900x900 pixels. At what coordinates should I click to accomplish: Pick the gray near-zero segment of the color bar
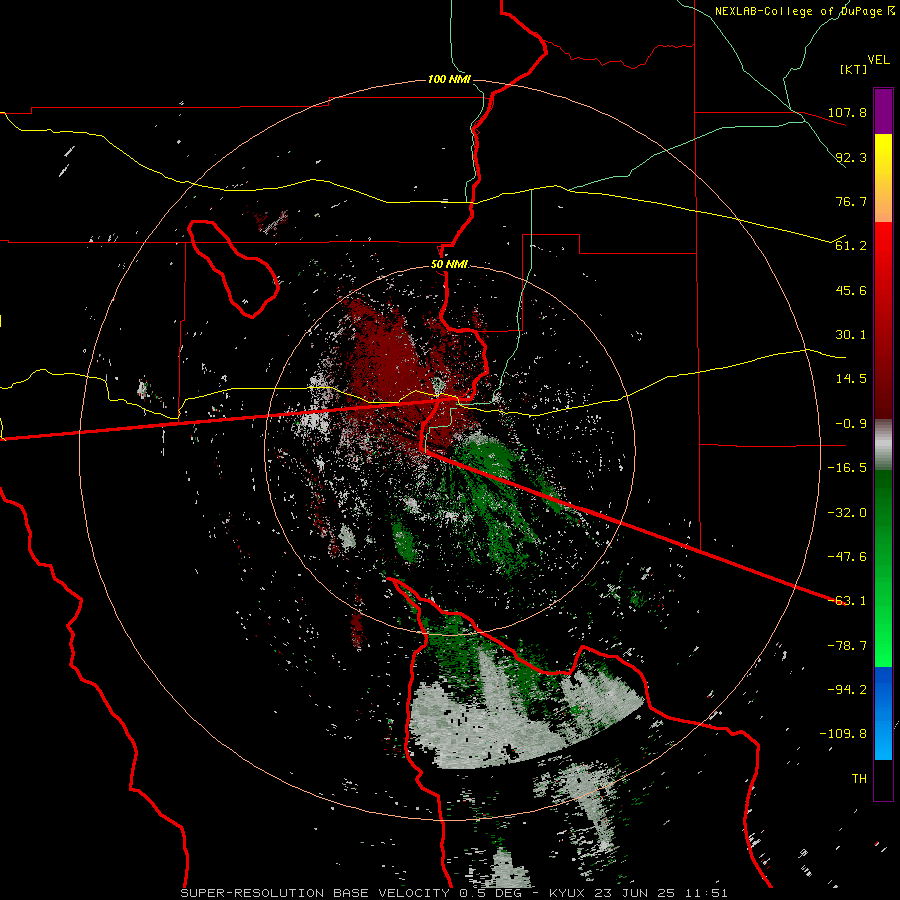[883, 445]
